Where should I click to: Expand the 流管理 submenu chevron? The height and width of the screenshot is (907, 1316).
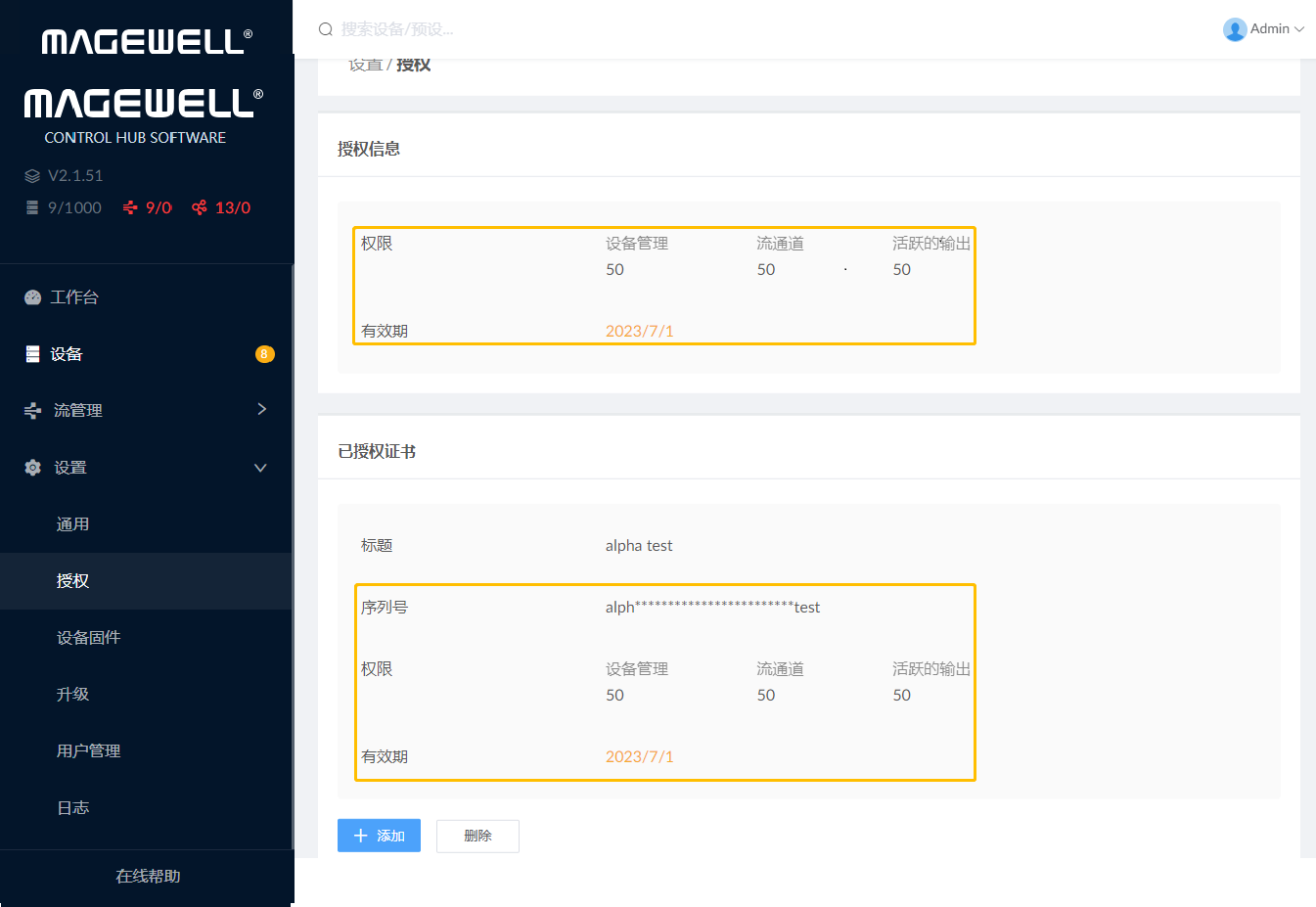point(261,409)
